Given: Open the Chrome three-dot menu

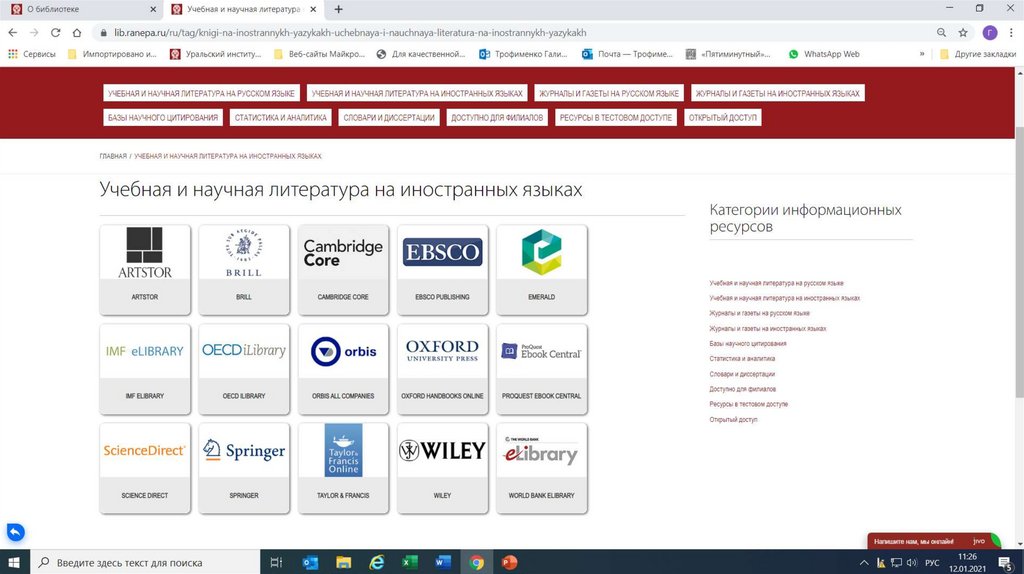Looking at the screenshot, I should click(1012, 33).
